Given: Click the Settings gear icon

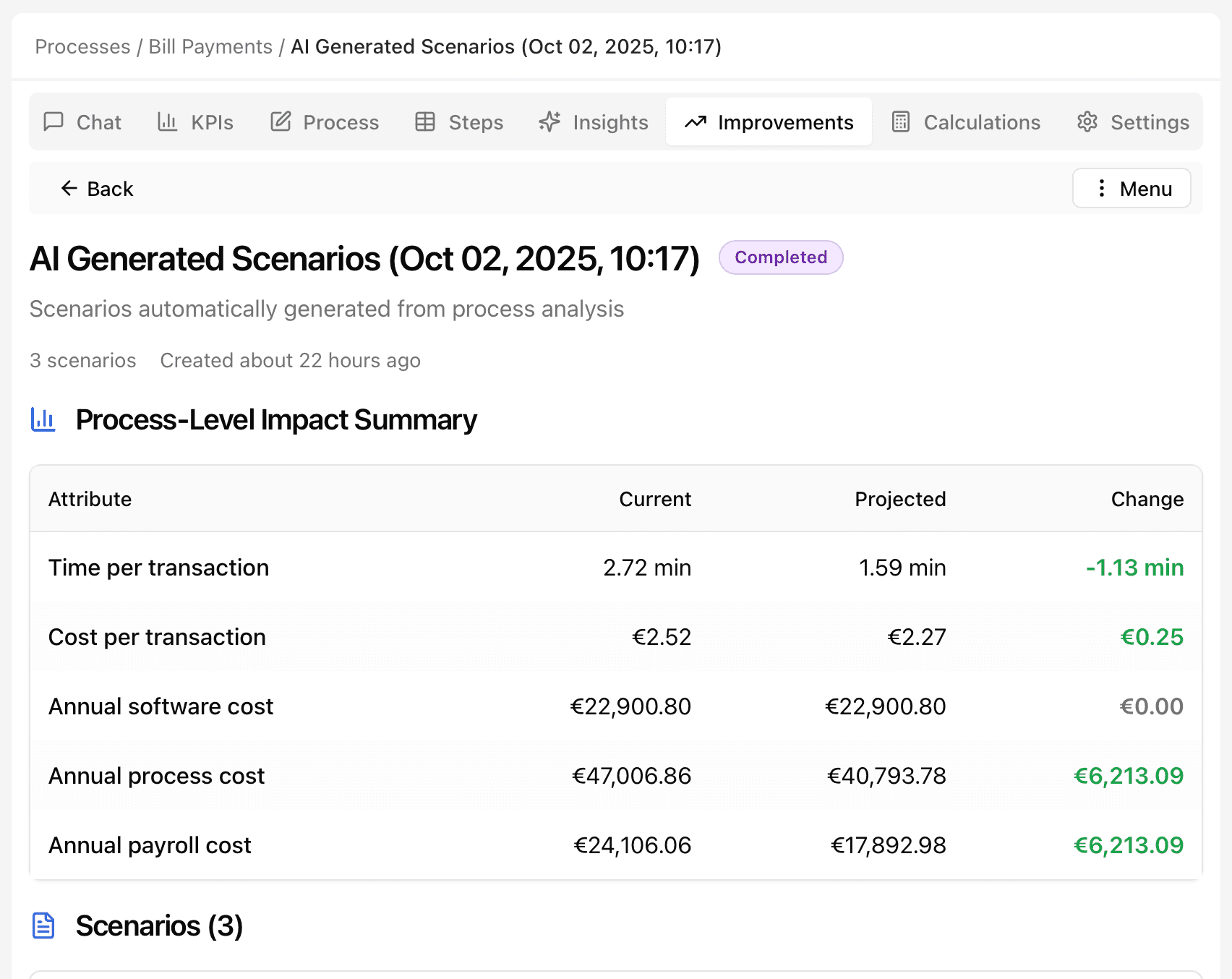Looking at the screenshot, I should (x=1087, y=122).
